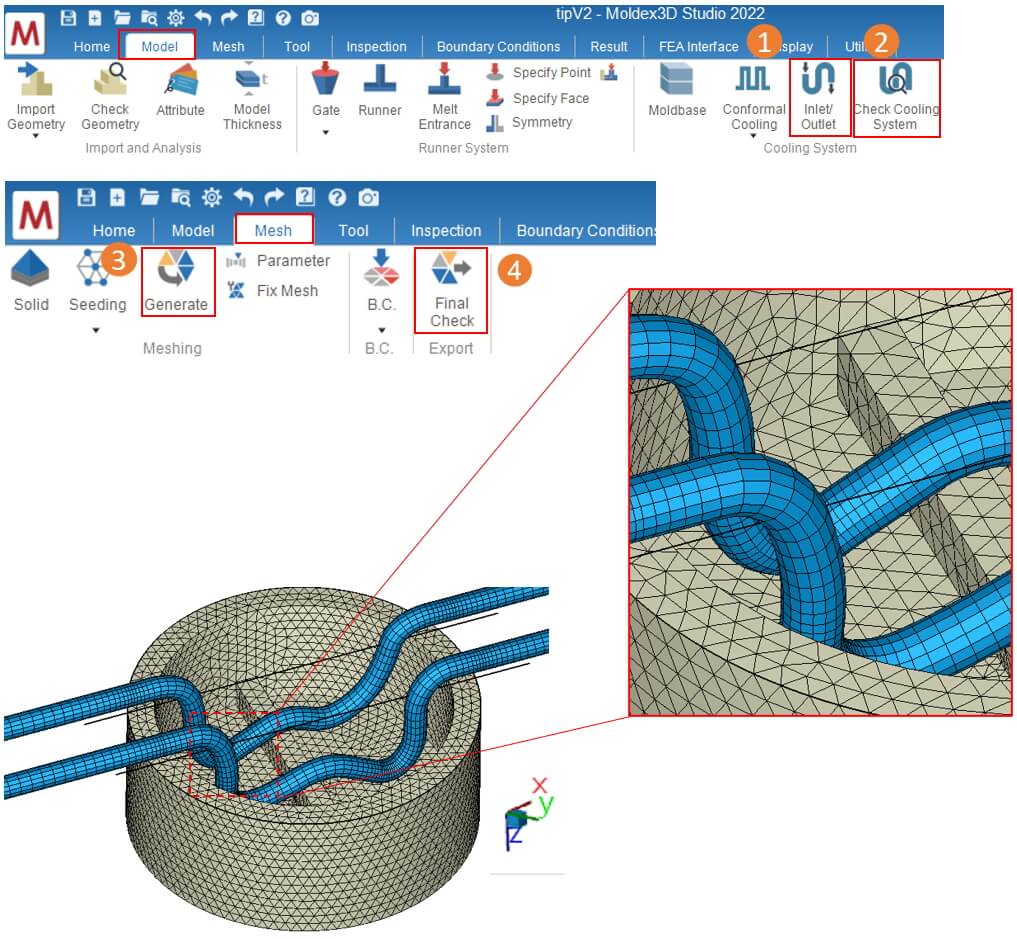Switch to the highlighted Model tab in tipV2 window
1017x939 pixels.
(x=159, y=47)
